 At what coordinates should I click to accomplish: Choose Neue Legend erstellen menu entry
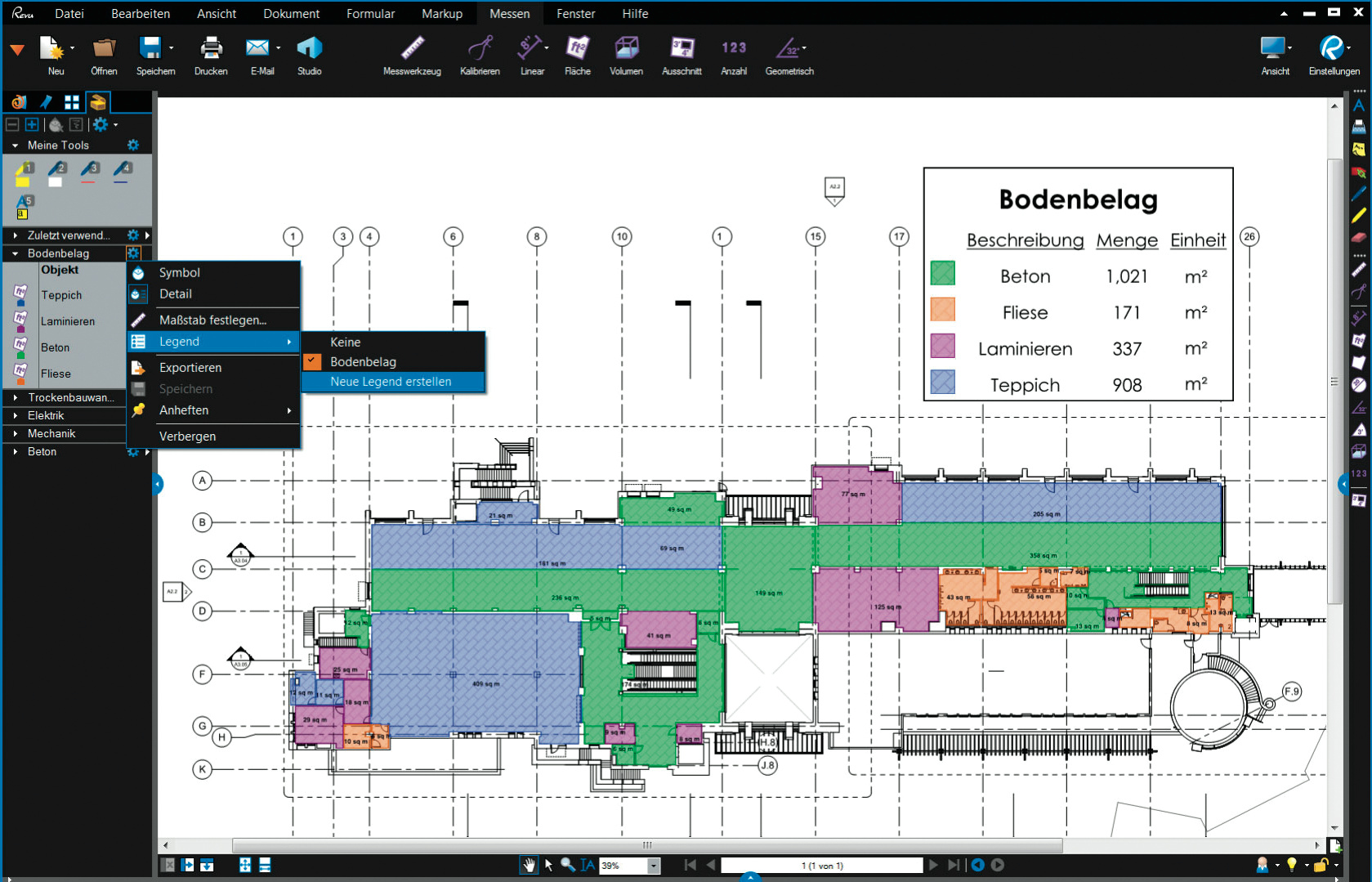click(391, 382)
